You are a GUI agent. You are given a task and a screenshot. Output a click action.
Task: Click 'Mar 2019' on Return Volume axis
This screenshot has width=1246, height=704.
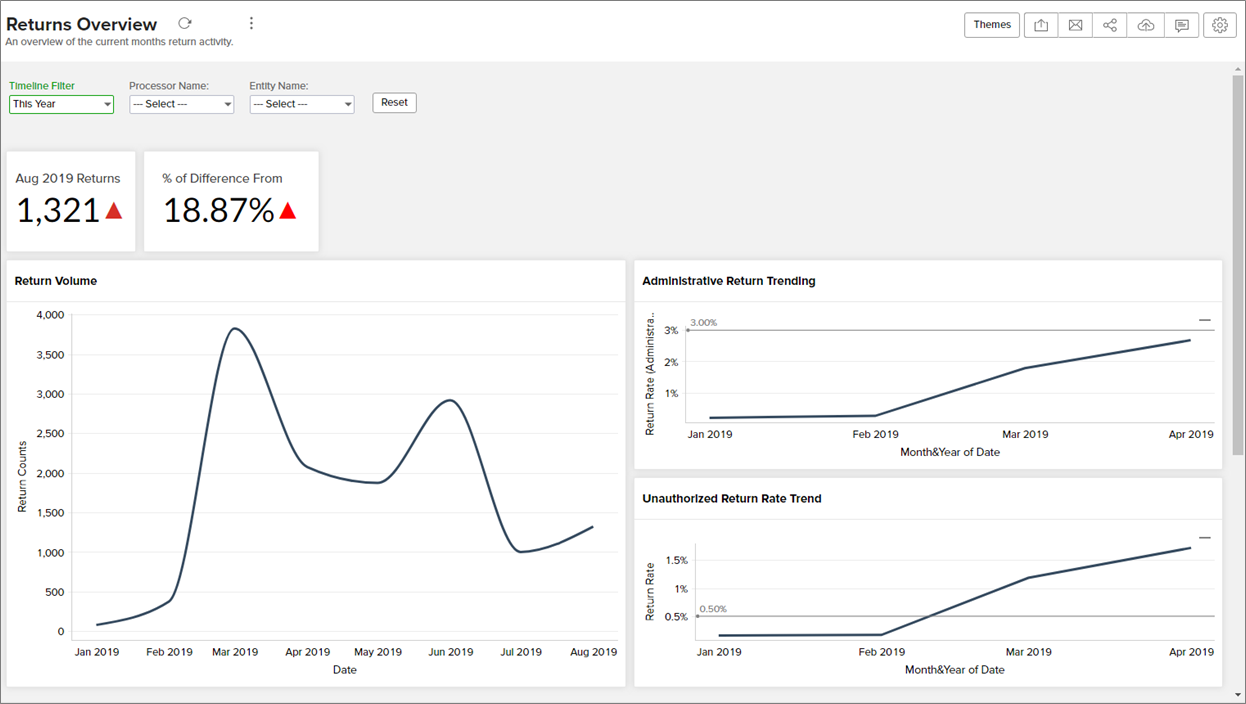coord(235,652)
